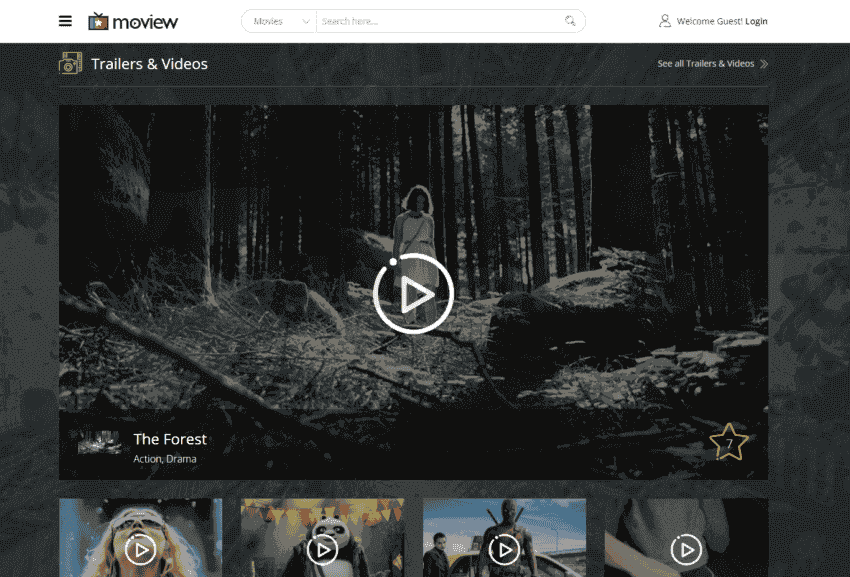Click the guest user profile icon

[x=665, y=21]
